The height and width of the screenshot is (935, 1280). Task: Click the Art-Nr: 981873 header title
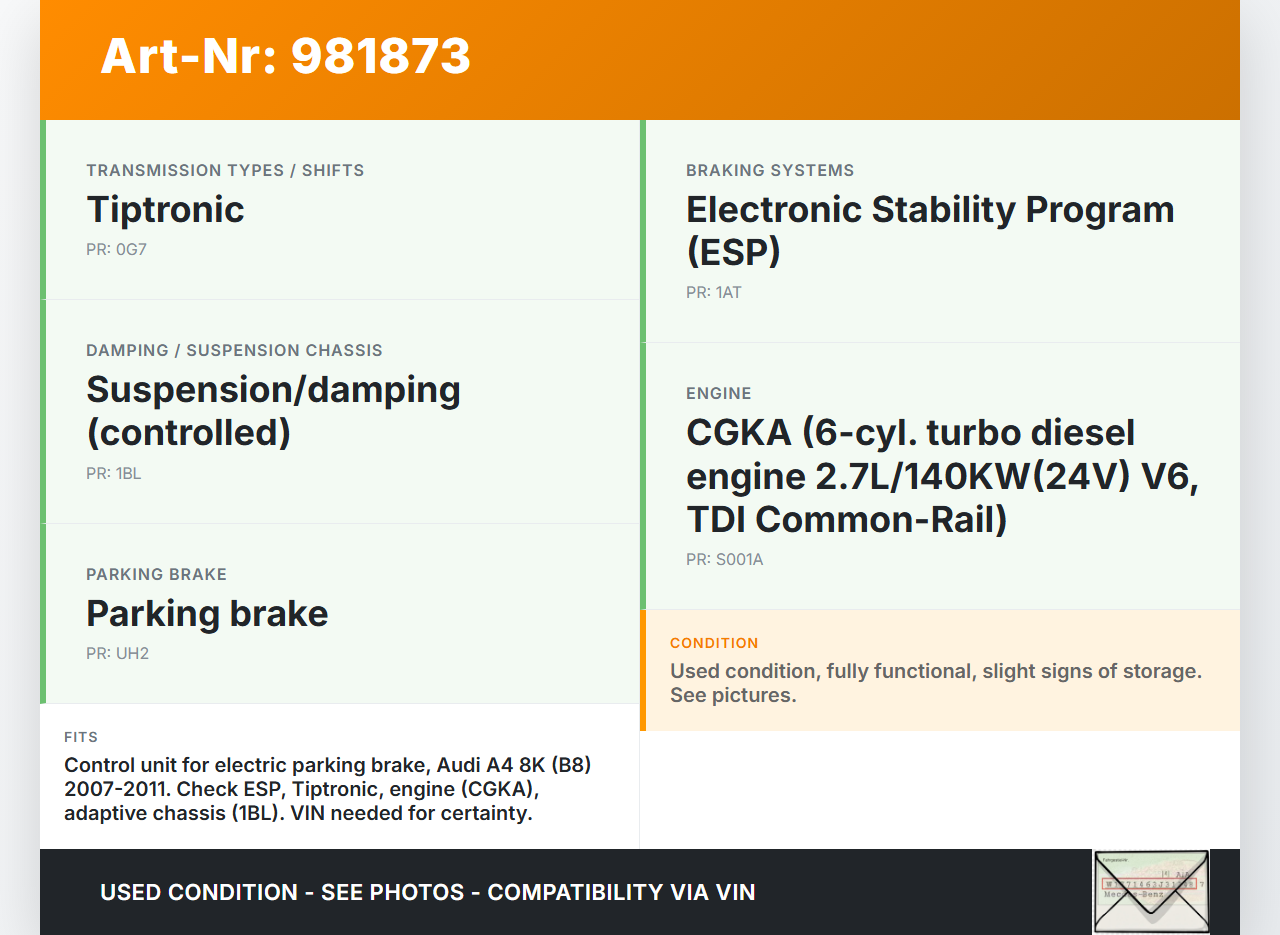coord(285,56)
